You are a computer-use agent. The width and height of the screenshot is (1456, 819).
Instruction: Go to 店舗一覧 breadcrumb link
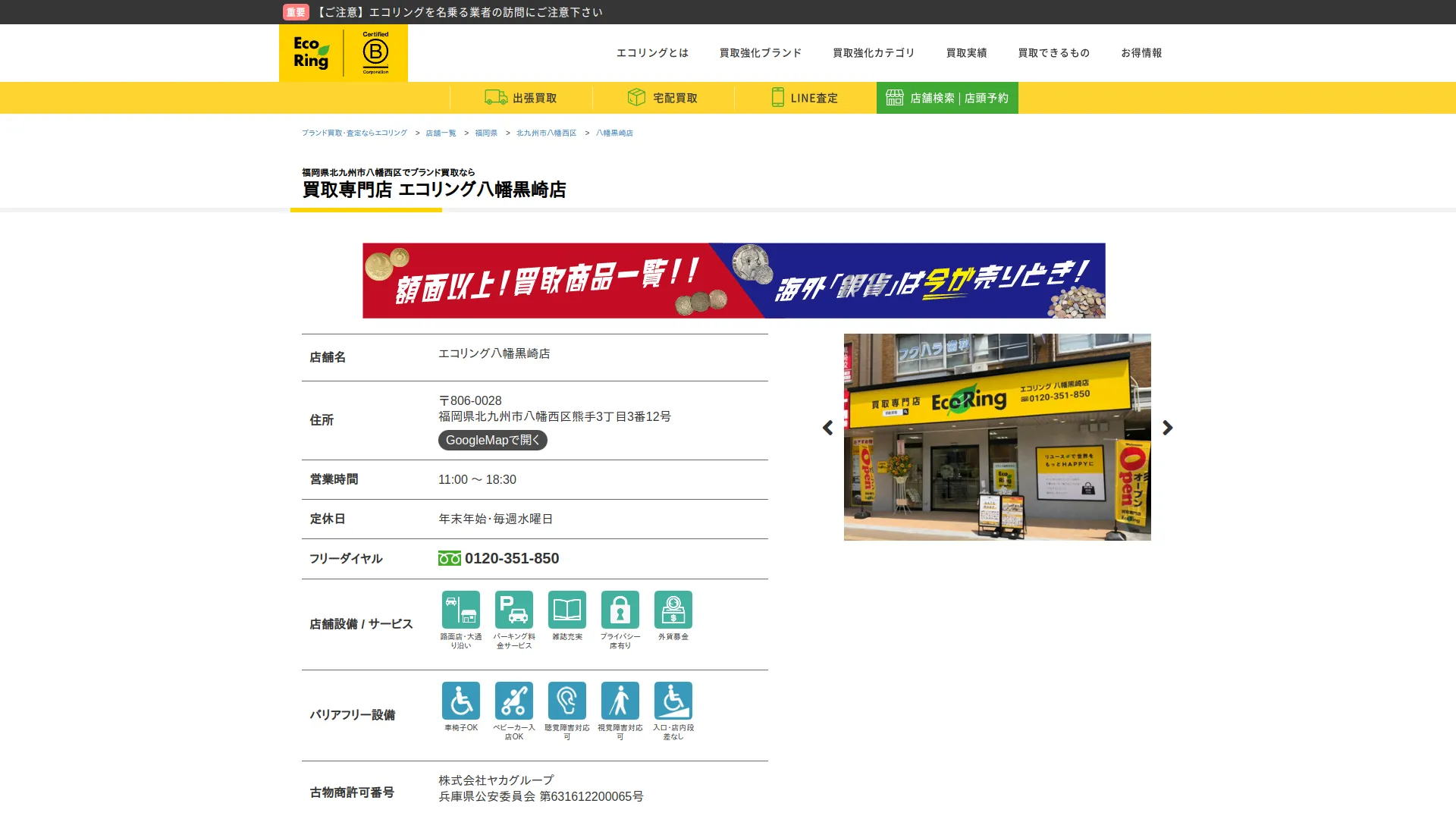[441, 133]
